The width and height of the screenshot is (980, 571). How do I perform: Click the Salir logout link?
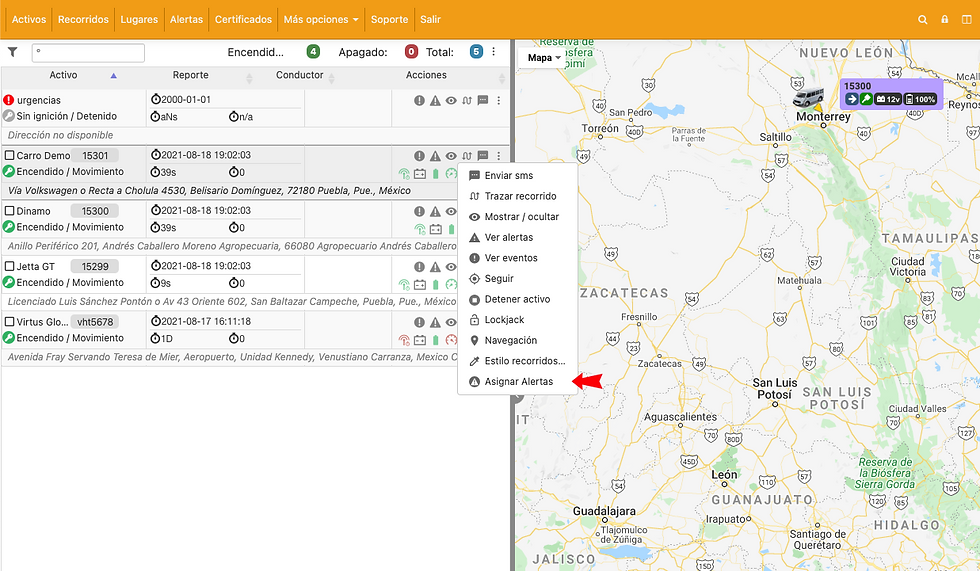click(x=430, y=19)
